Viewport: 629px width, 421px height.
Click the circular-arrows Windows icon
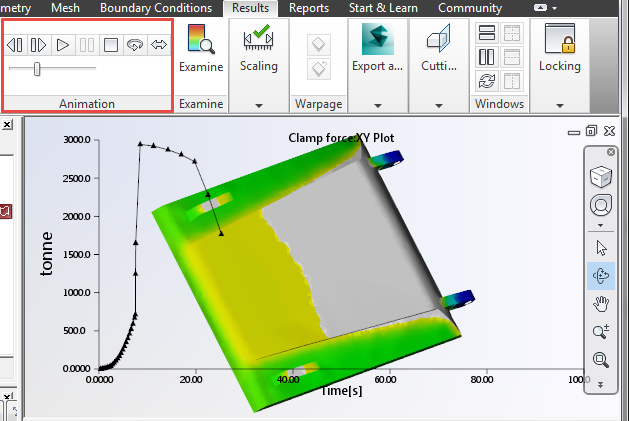487,81
